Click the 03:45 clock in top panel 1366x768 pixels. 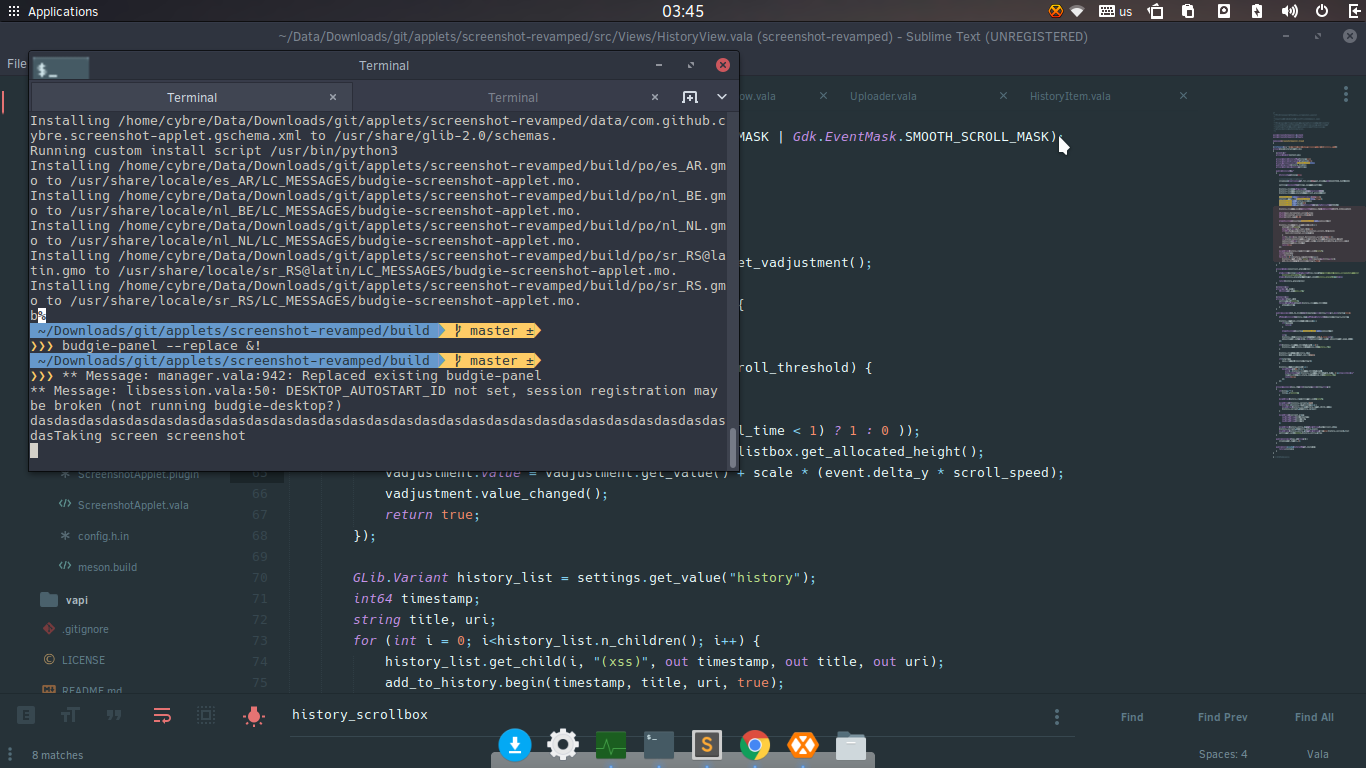click(683, 11)
